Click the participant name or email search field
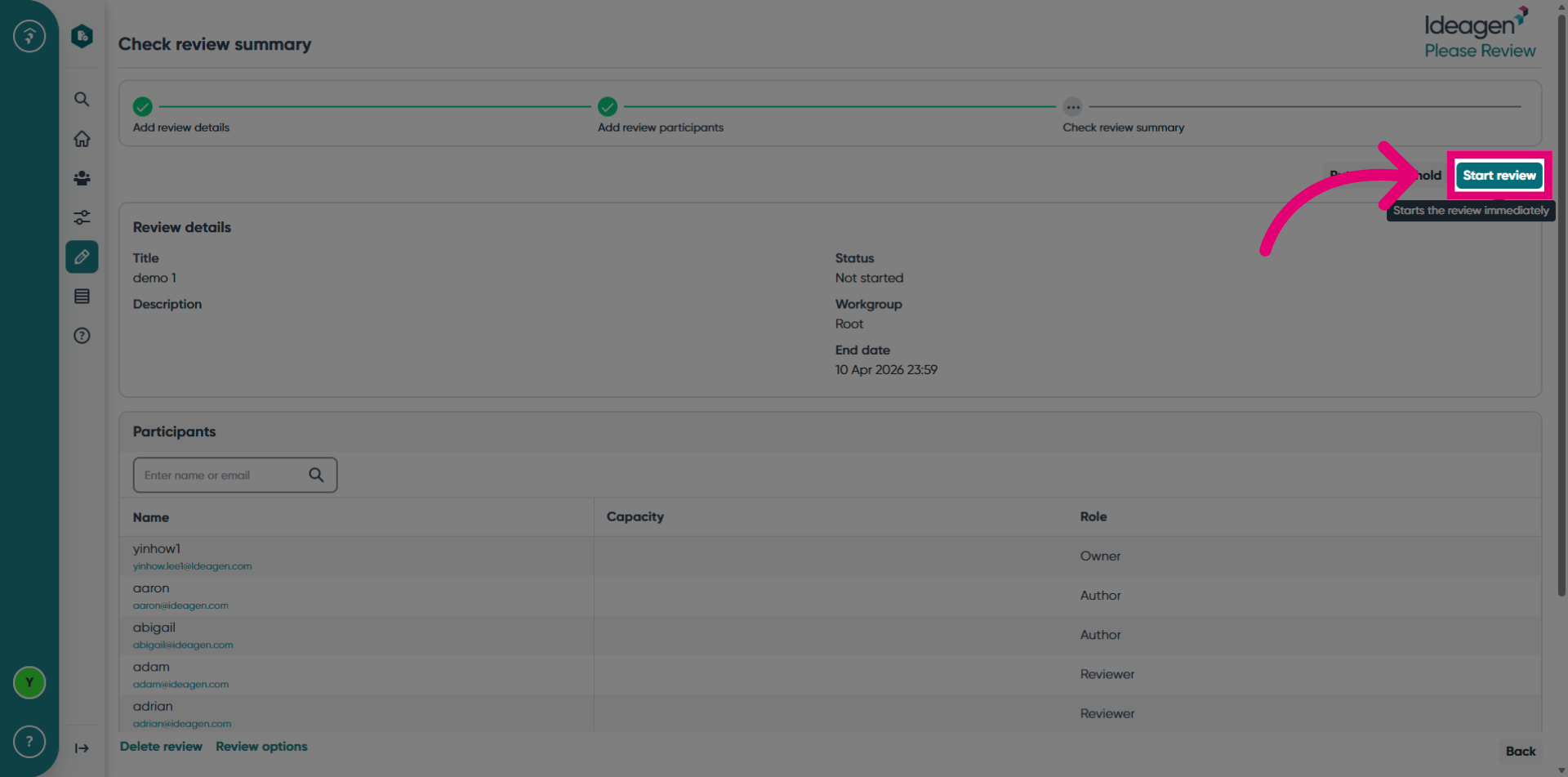This screenshot has height=777, width=1568. point(235,475)
